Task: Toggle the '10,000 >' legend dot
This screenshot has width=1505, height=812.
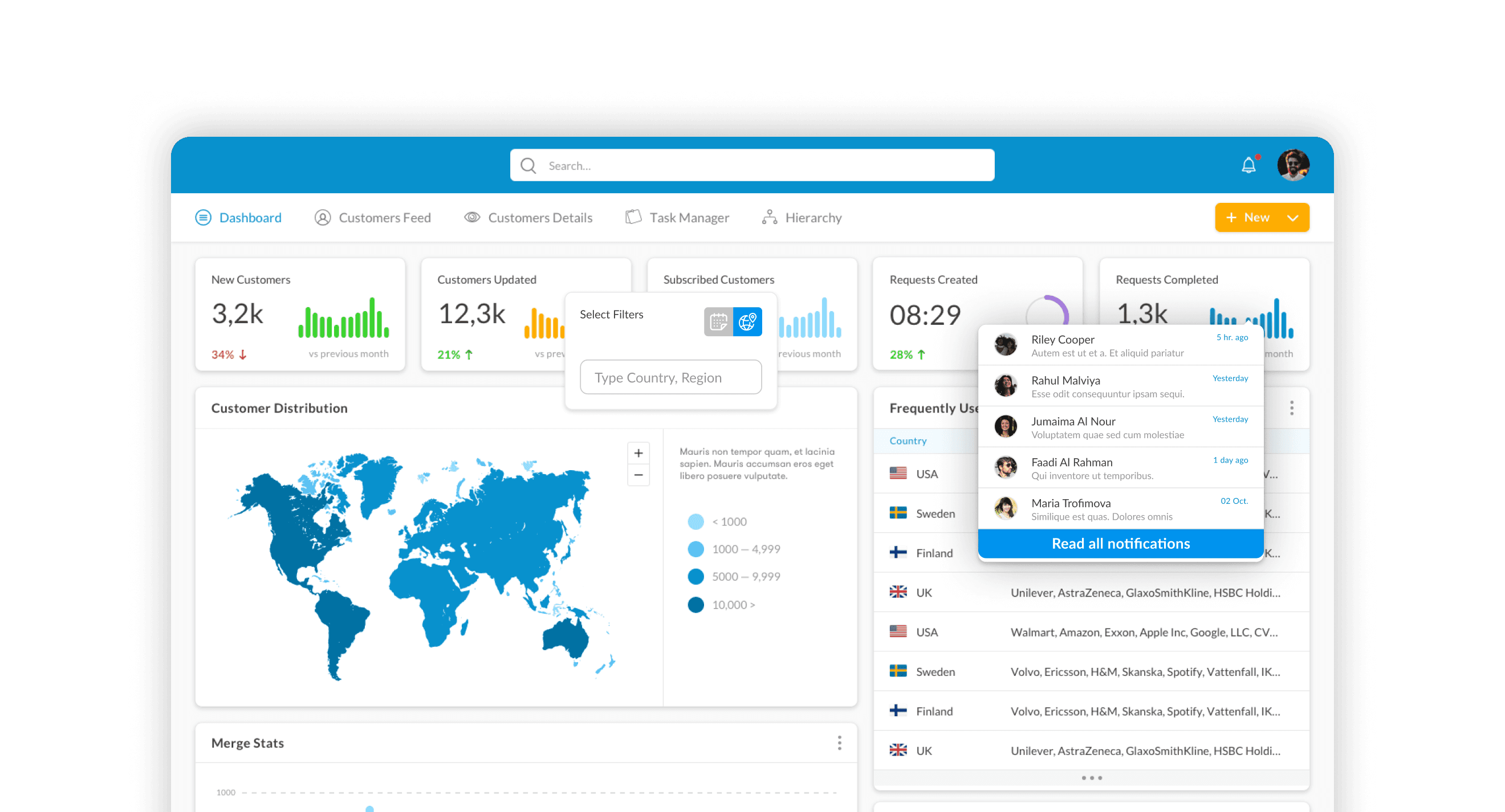Action: [695, 605]
